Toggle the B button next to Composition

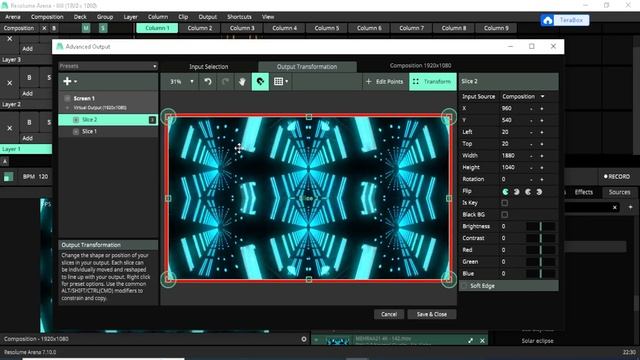tap(54, 28)
